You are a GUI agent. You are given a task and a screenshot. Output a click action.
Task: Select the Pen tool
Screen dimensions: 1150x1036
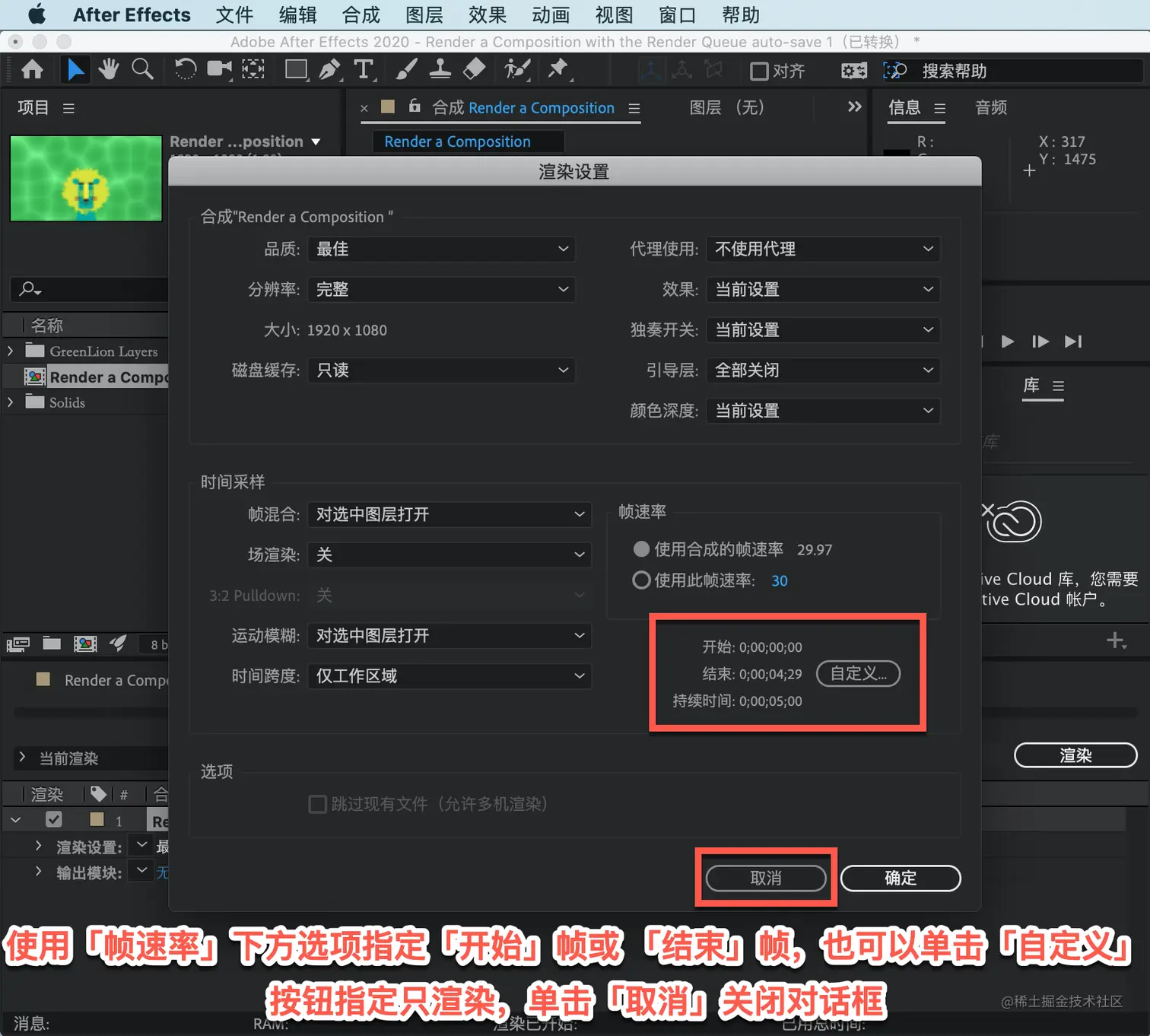coord(330,70)
